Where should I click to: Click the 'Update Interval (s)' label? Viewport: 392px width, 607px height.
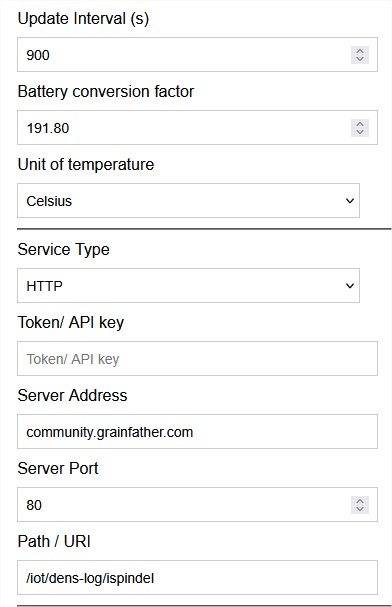[83, 19]
